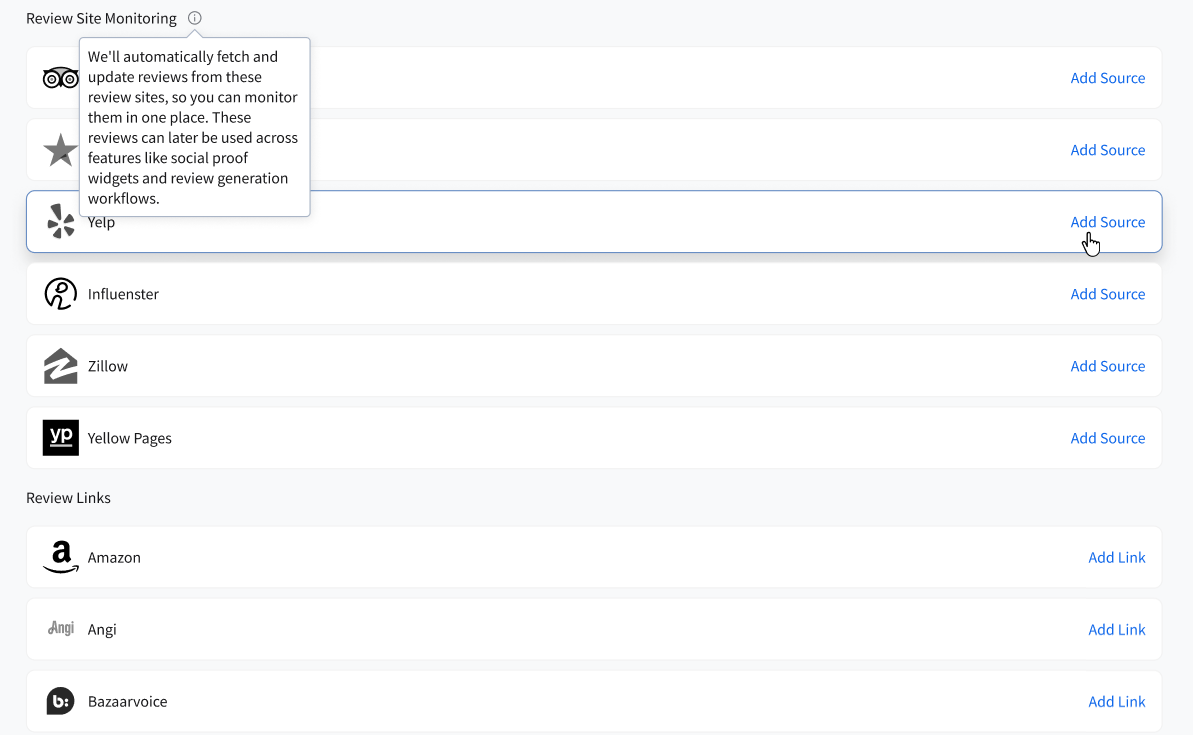Add source for the TripAdvisor row
This screenshot has width=1193, height=735.
pyautogui.click(x=1107, y=78)
